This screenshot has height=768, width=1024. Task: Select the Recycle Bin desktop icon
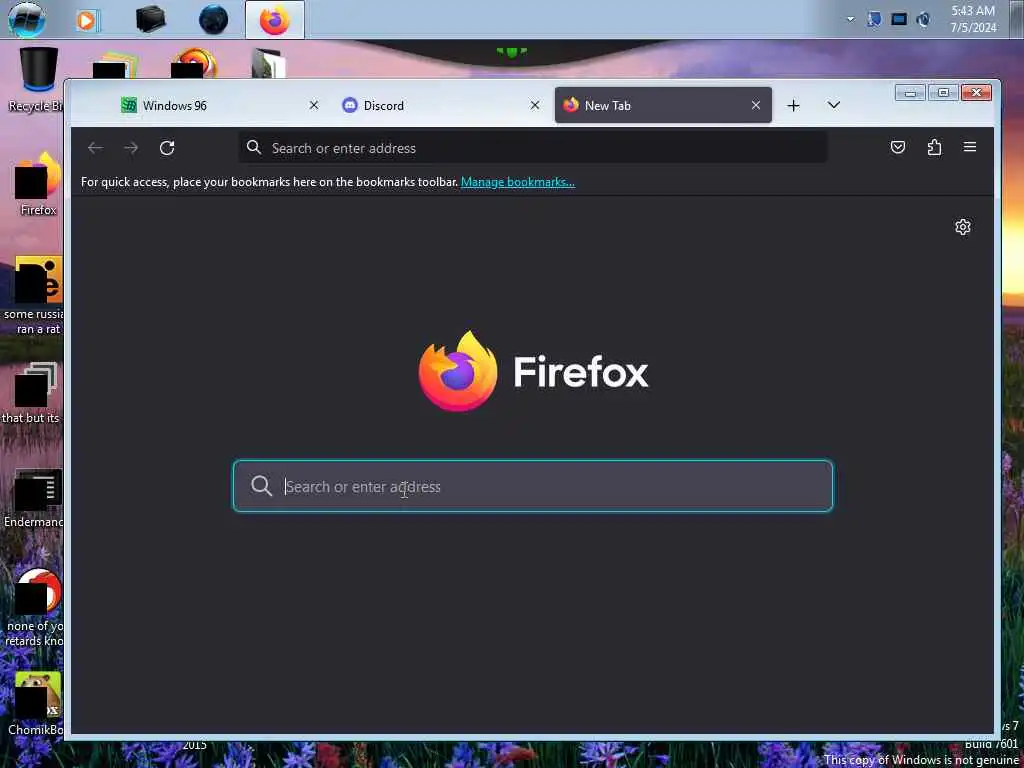click(37, 79)
